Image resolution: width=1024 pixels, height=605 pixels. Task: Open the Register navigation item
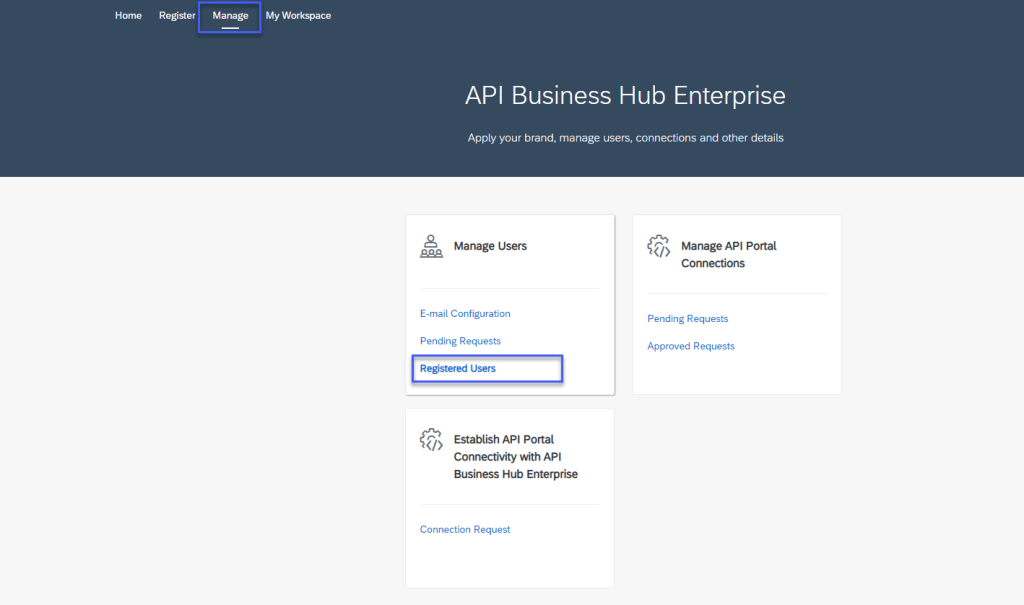click(x=177, y=16)
